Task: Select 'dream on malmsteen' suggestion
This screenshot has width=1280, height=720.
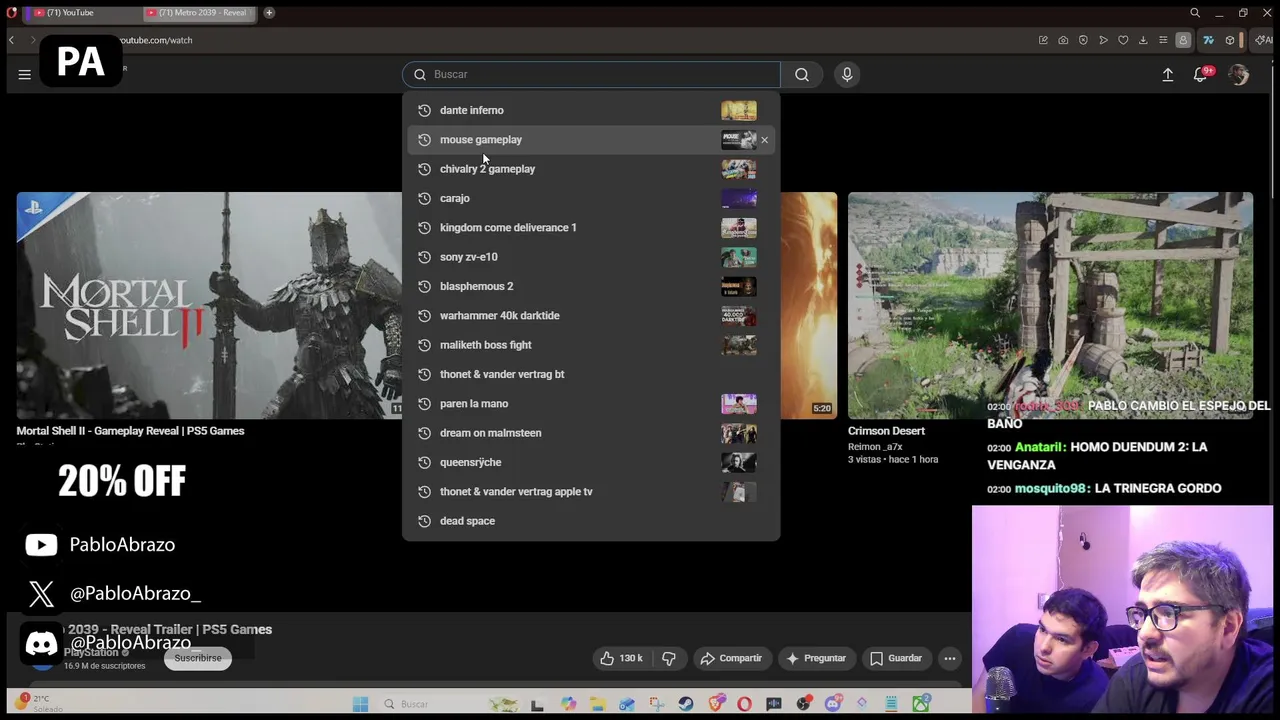Action: [591, 433]
